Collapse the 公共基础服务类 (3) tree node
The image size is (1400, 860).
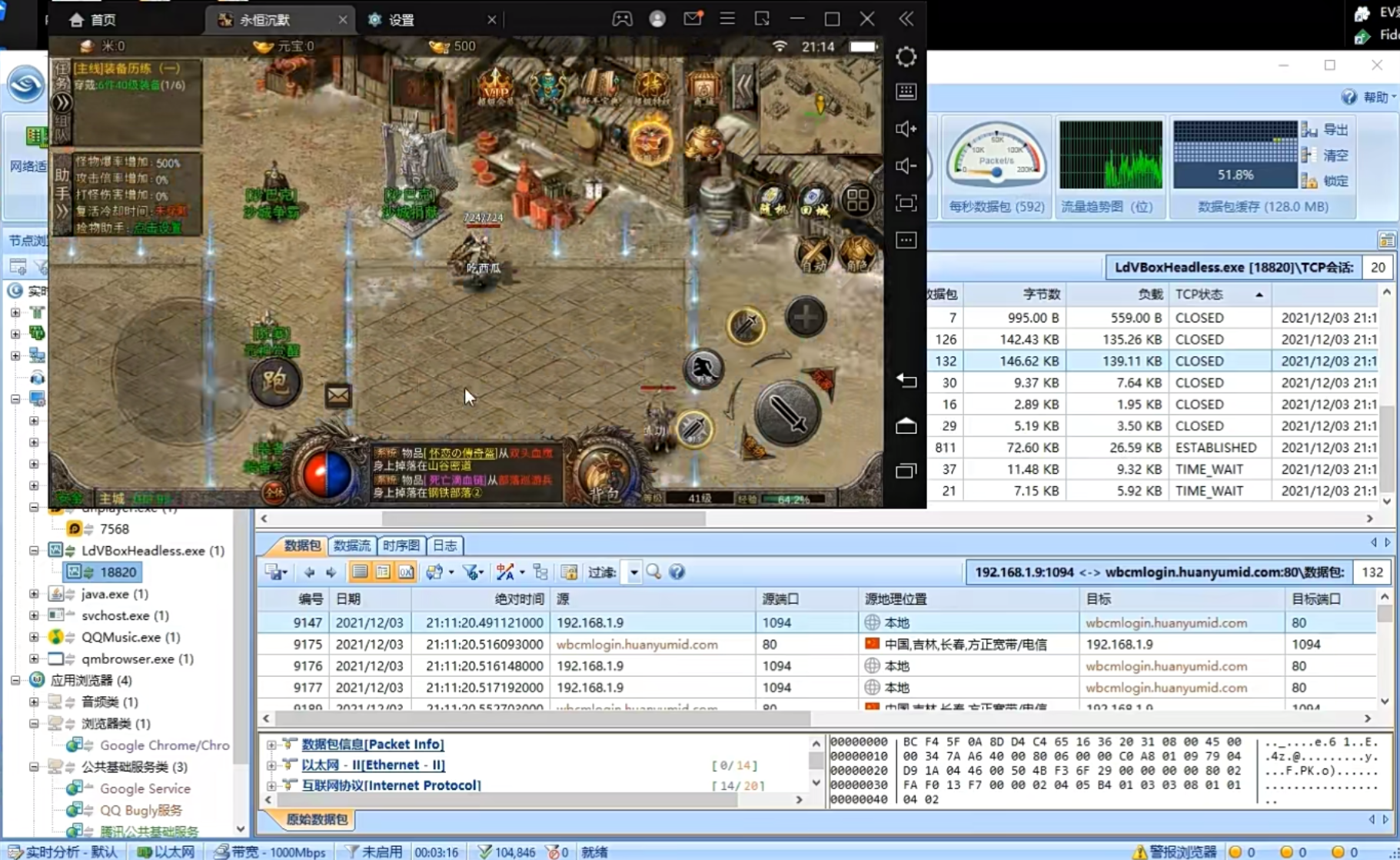[34, 767]
